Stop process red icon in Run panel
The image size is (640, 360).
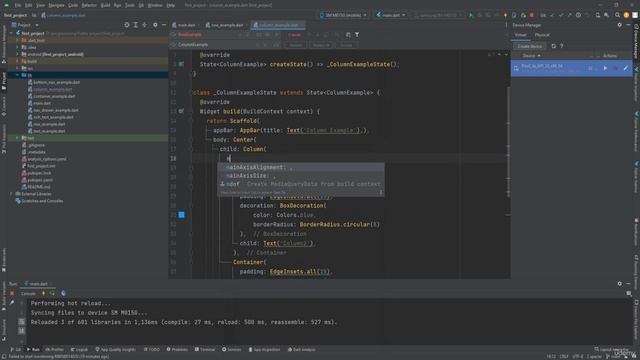tap(12, 293)
